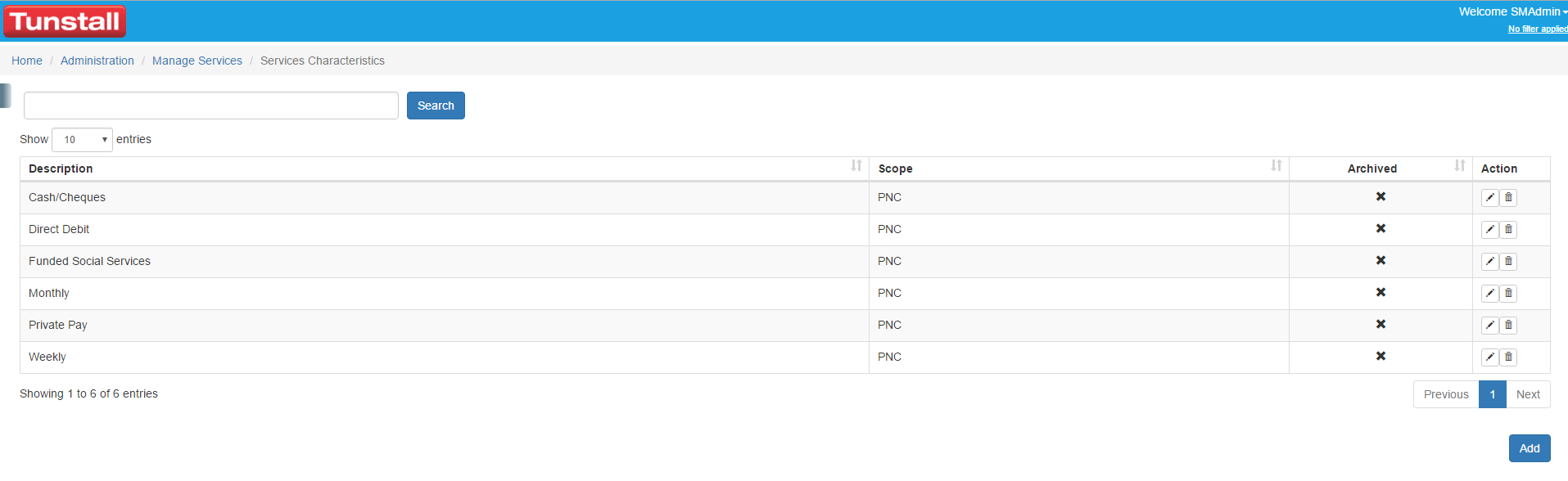The width and height of the screenshot is (1568, 481).
Task: Focus the search text field
Action: point(211,106)
